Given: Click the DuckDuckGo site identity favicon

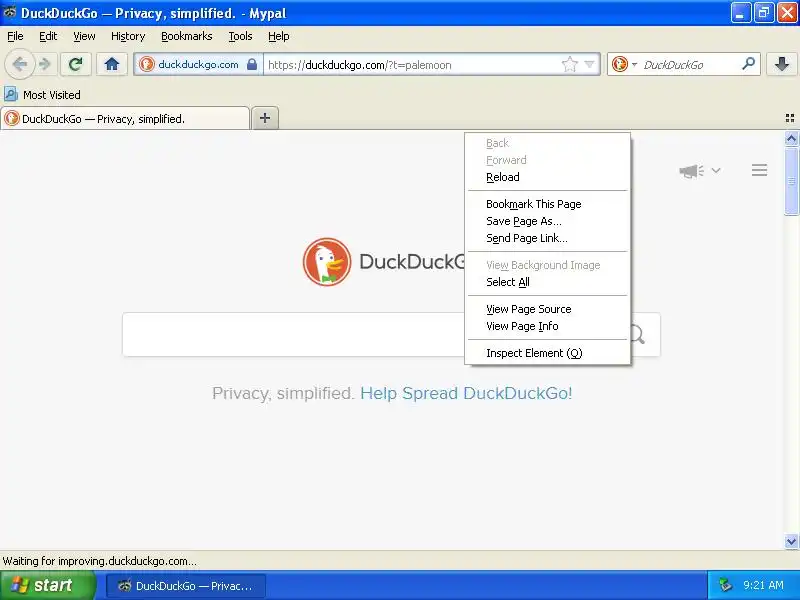Looking at the screenshot, I should click(x=147, y=65).
